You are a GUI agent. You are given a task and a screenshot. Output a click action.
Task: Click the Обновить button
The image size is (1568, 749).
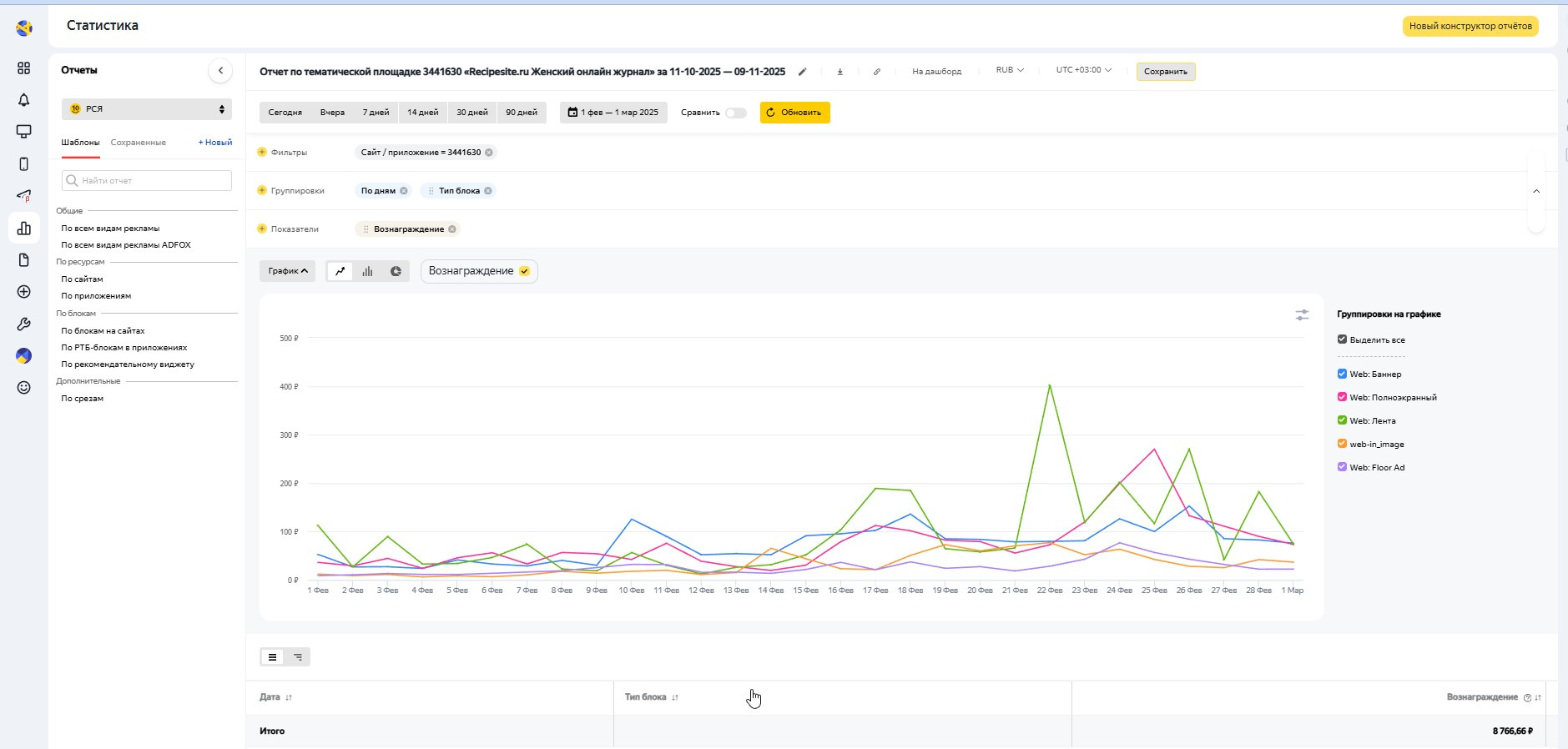click(794, 113)
